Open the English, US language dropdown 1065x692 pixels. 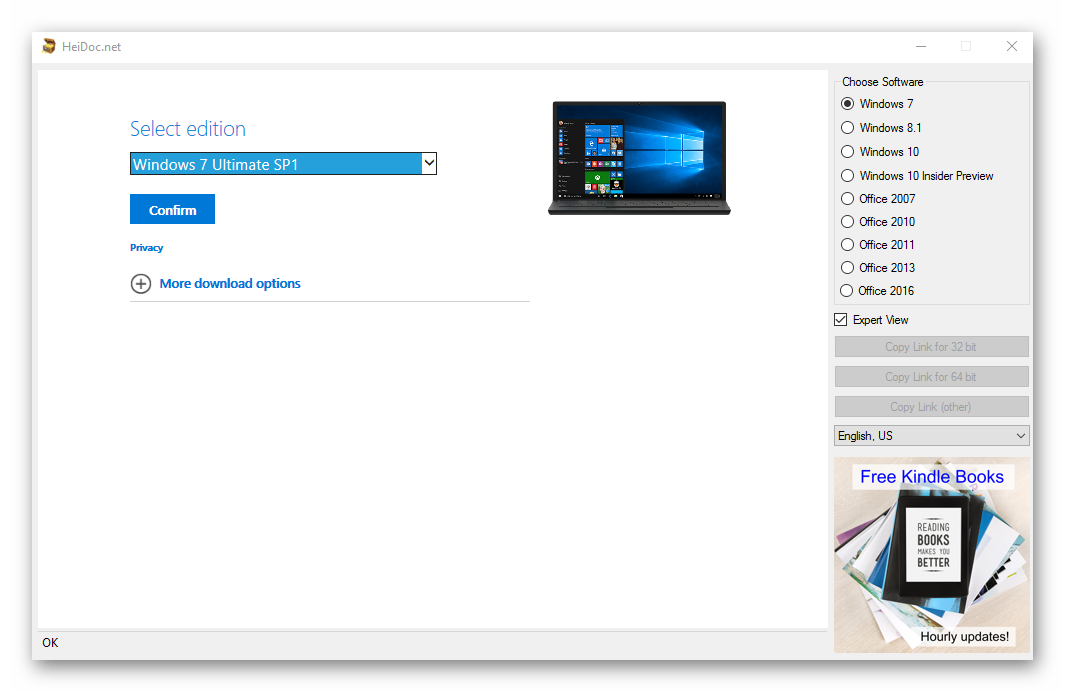931,436
